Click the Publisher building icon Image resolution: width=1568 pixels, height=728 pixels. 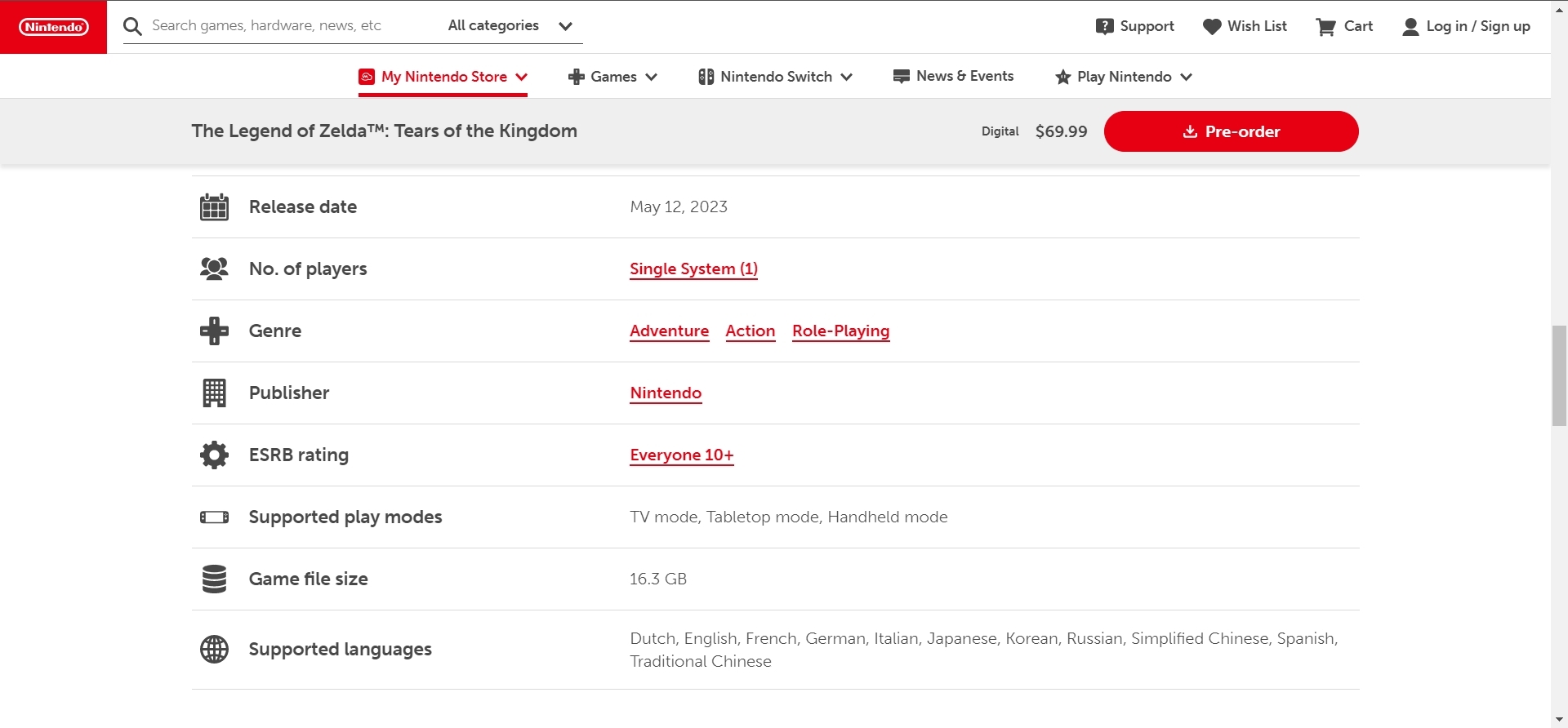click(x=214, y=393)
